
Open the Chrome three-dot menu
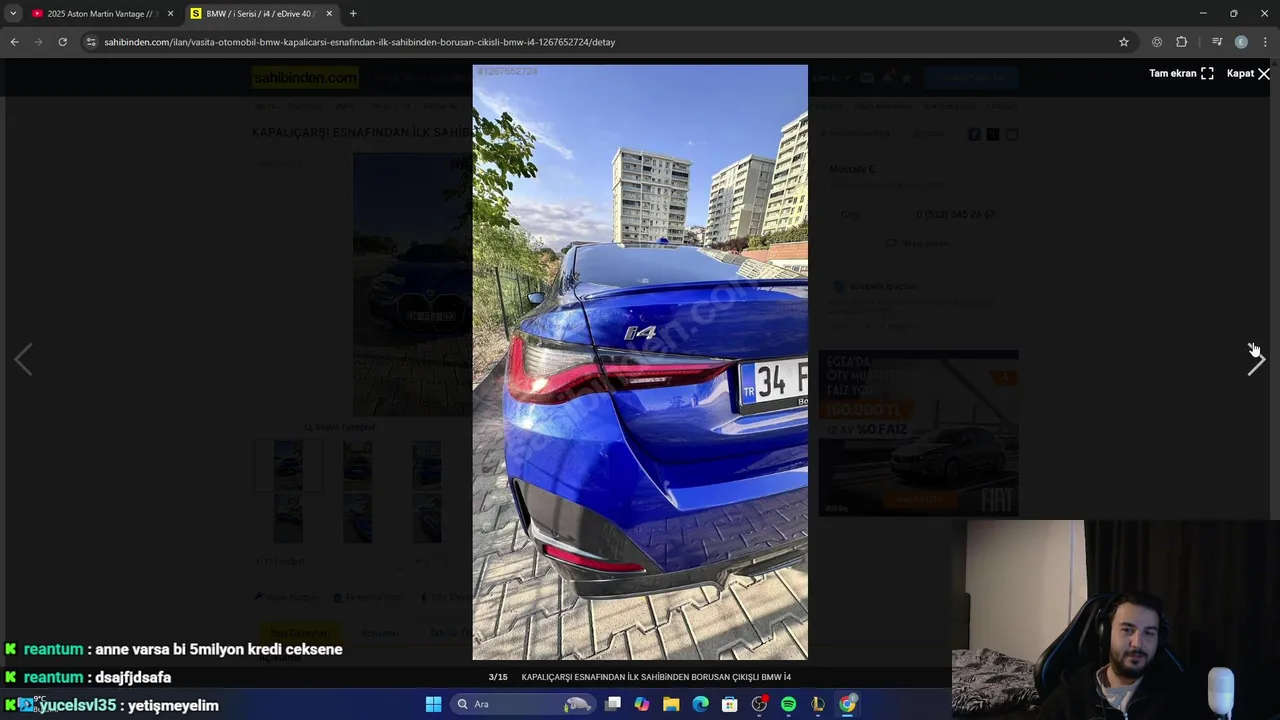click(1265, 42)
